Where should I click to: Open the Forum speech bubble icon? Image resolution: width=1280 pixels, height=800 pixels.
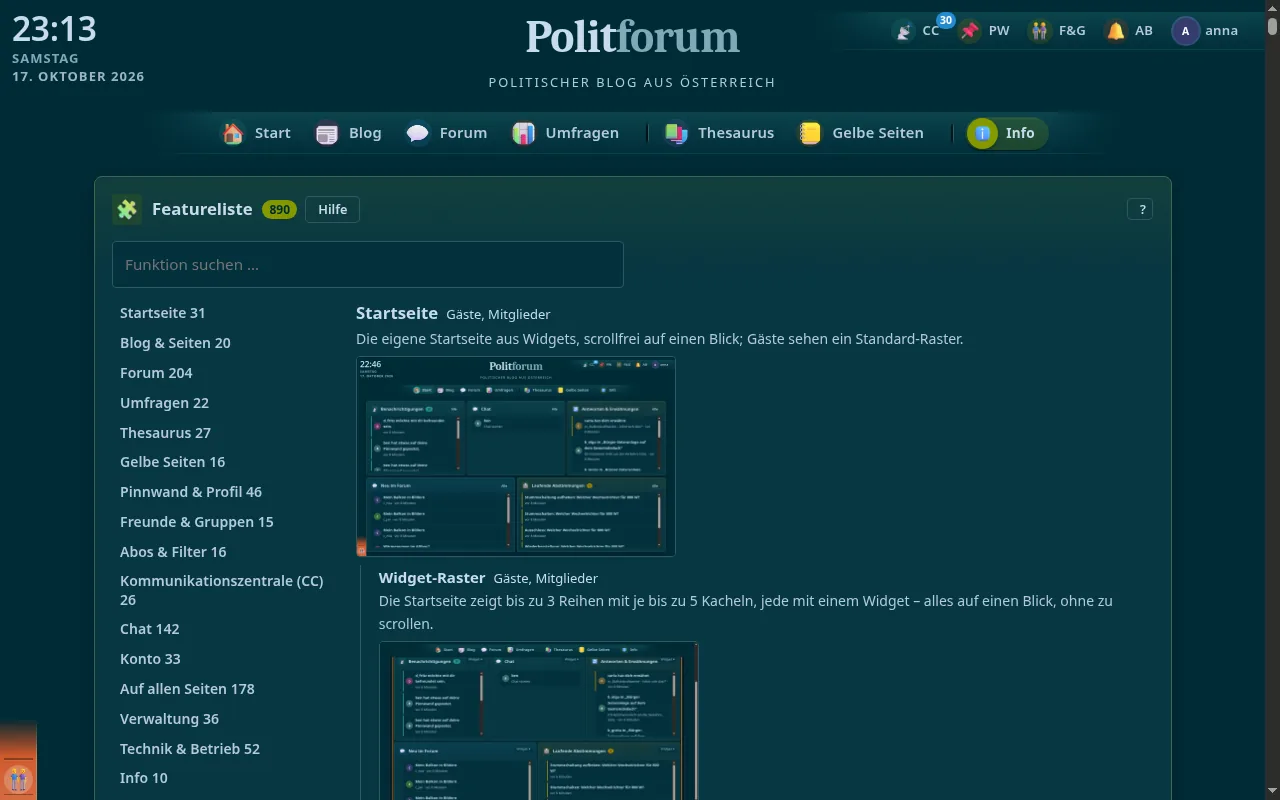point(418,133)
